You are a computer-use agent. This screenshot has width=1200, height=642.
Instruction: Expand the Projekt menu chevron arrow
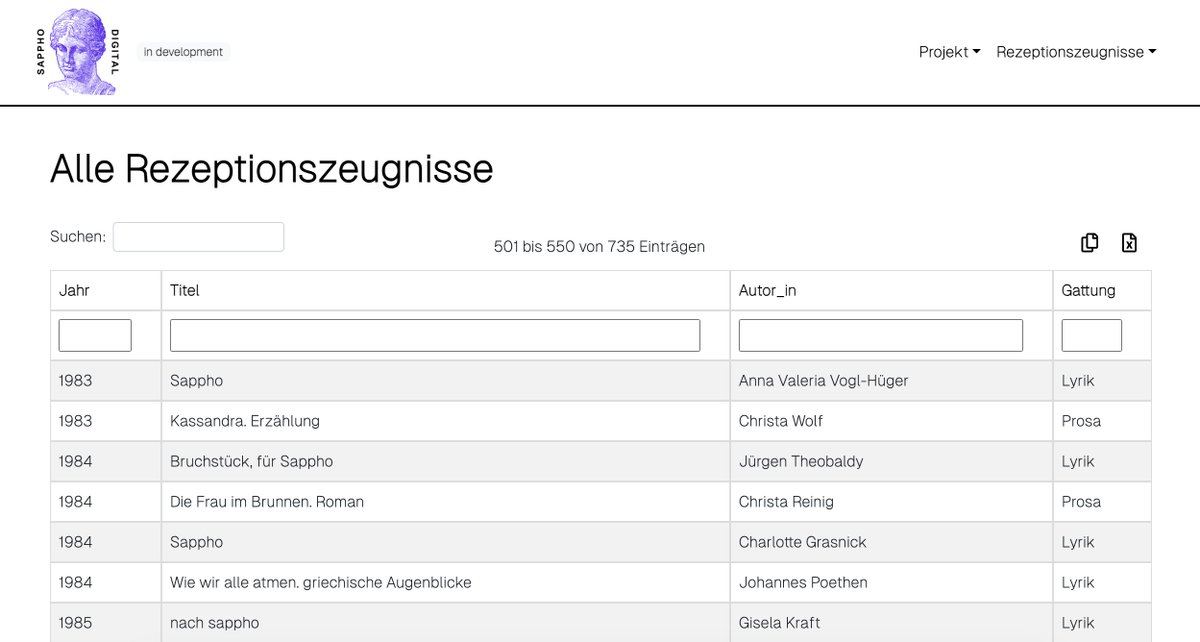(x=975, y=51)
